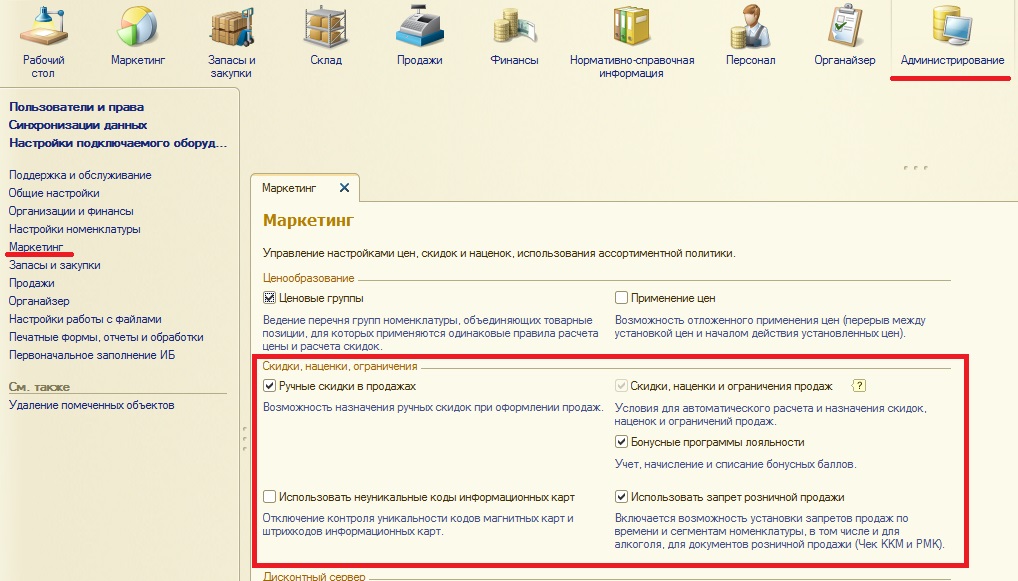Image resolution: width=1018 pixels, height=581 pixels.
Task: Go to Настройки номенклатуры in sidebar
Action: click(74, 229)
